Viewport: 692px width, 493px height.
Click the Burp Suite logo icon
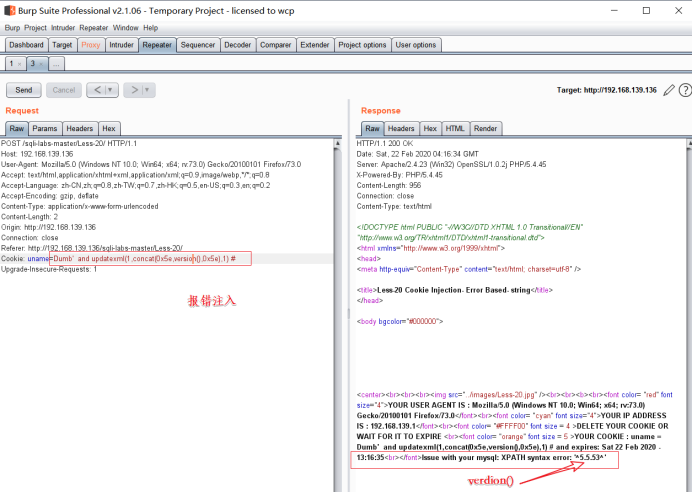10,10
